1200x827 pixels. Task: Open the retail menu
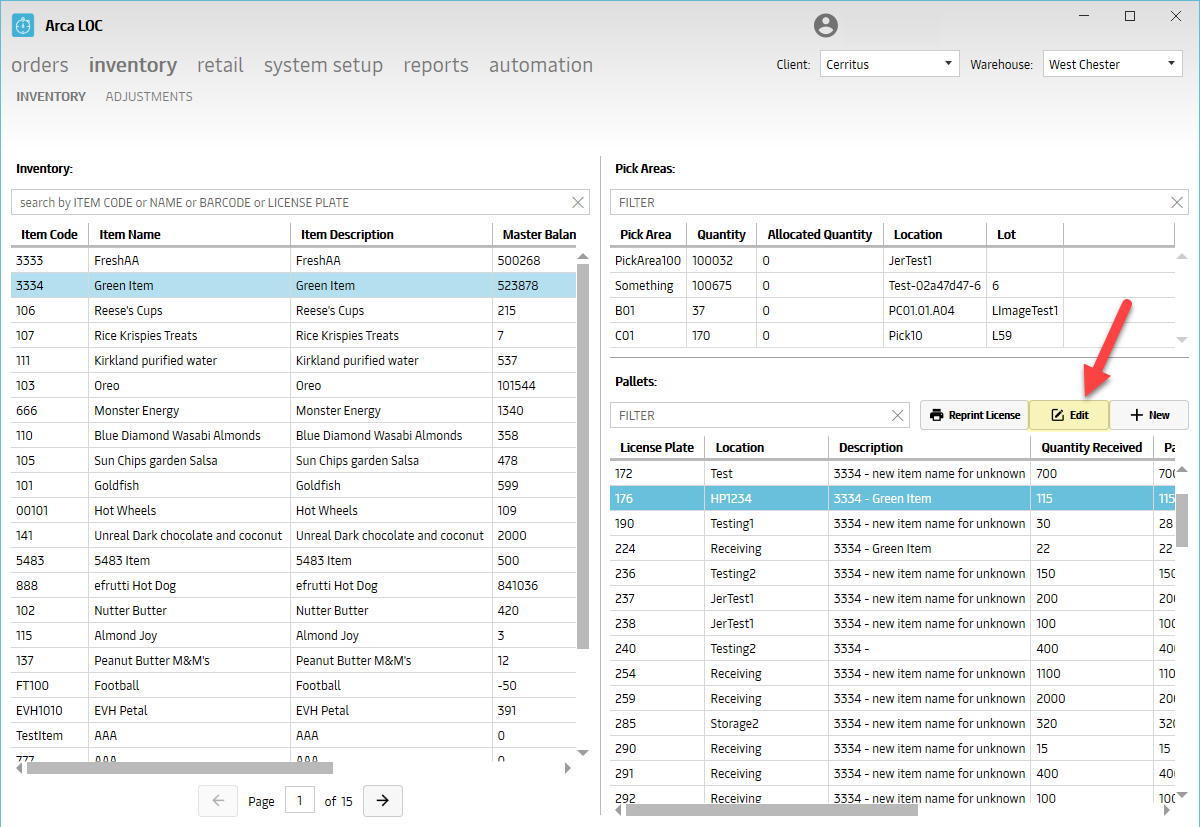click(220, 65)
